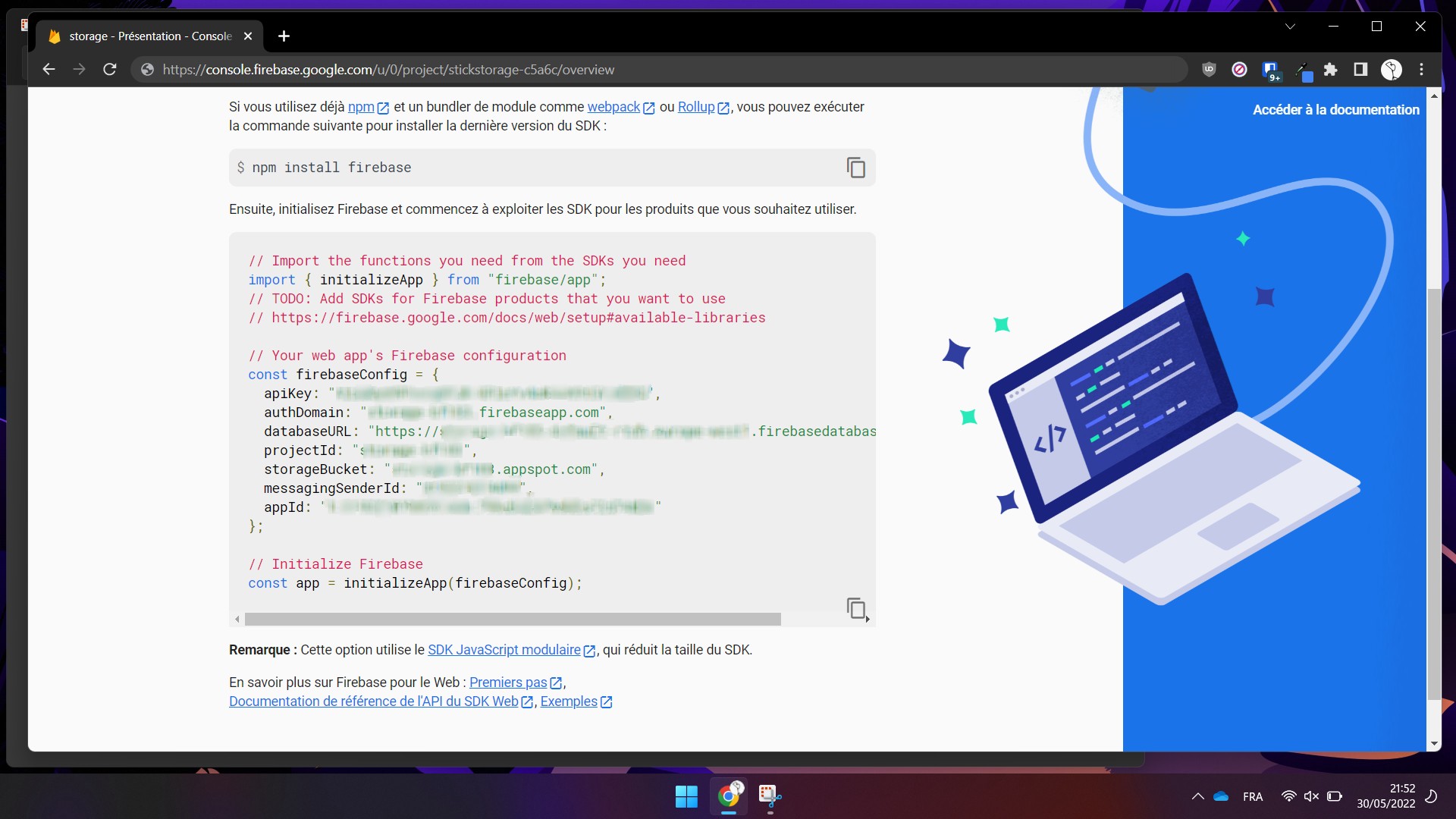The height and width of the screenshot is (819, 1456).
Task: Go forward in browser history
Action: (79, 70)
